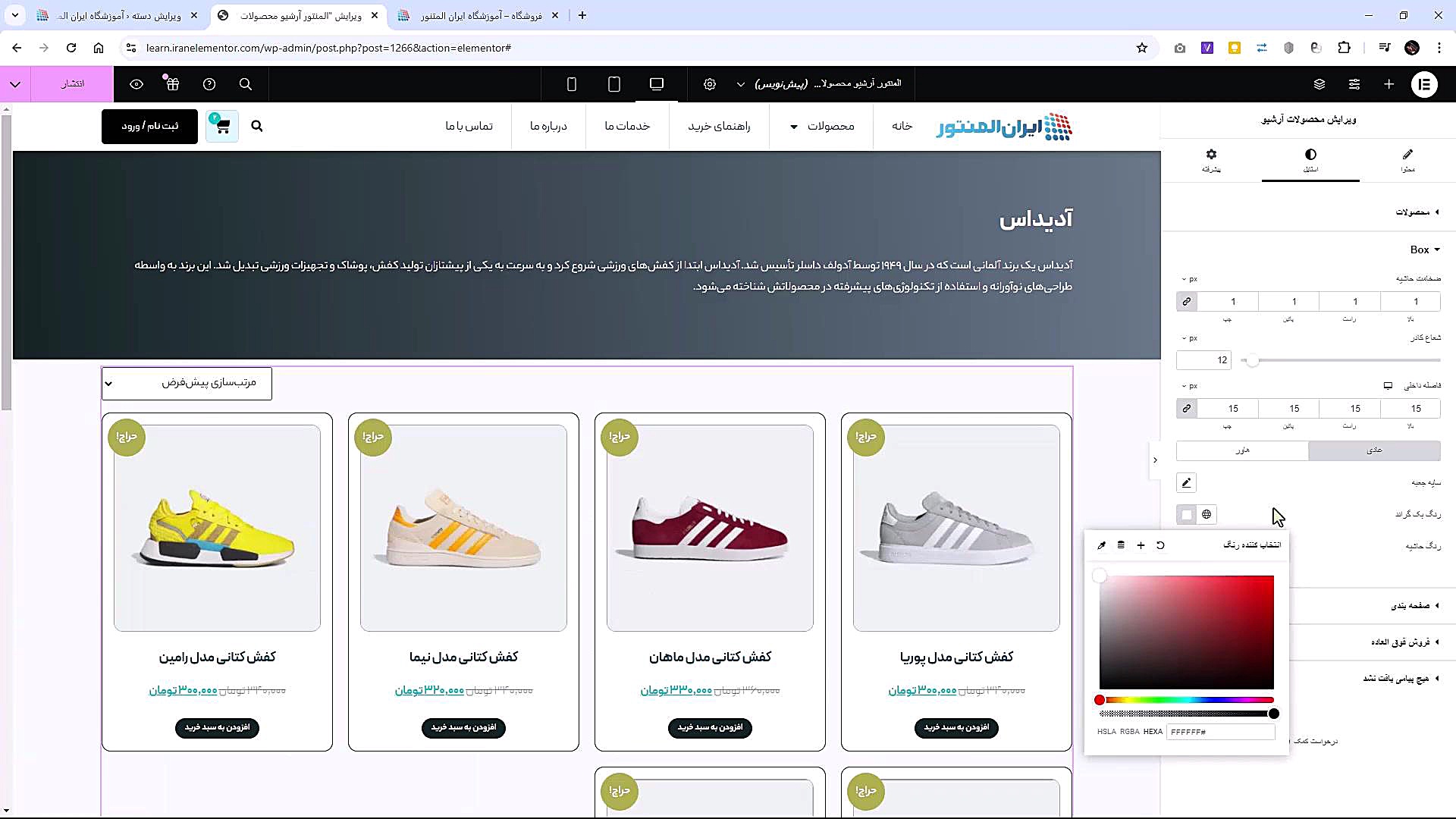Viewport: 1456px width, 819px height.
Task: Collapse the Box subsection
Action: coord(1425,249)
